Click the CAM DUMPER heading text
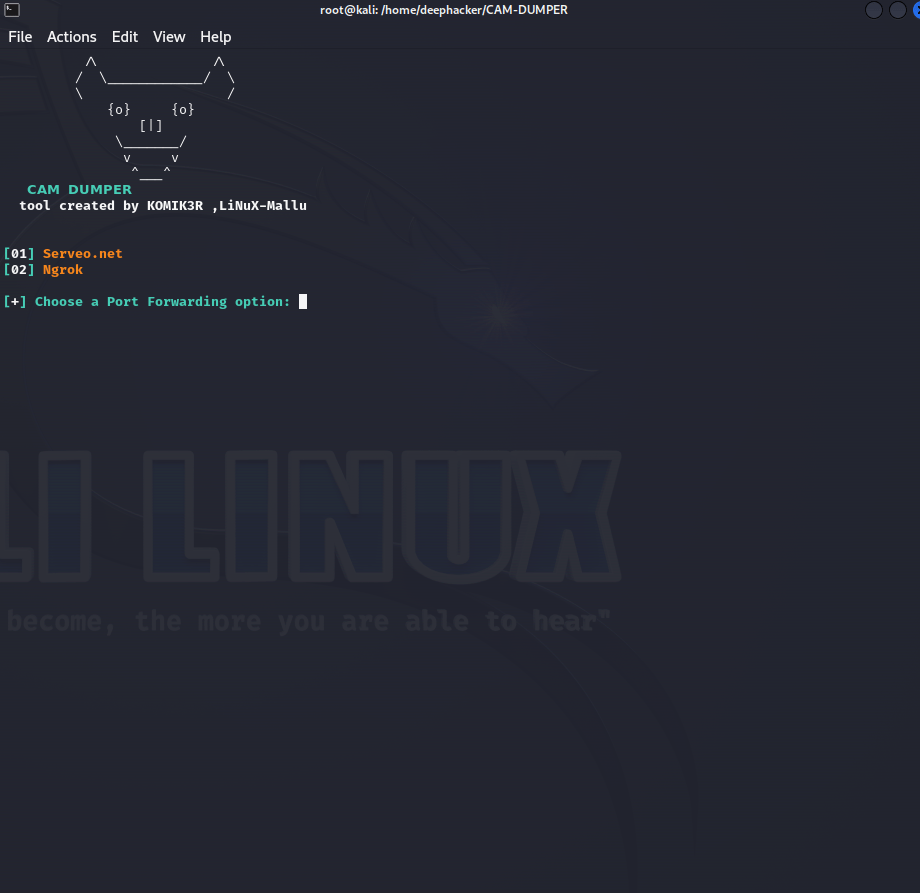 click(79, 190)
